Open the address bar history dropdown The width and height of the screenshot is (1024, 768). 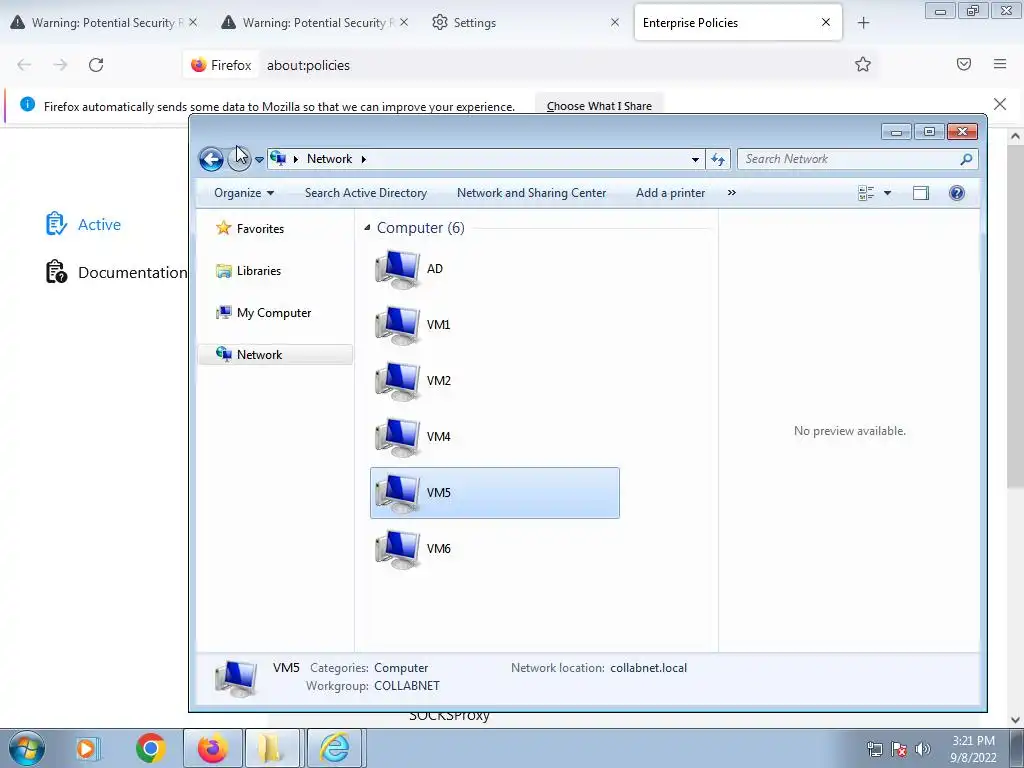pyautogui.click(x=695, y=159)
